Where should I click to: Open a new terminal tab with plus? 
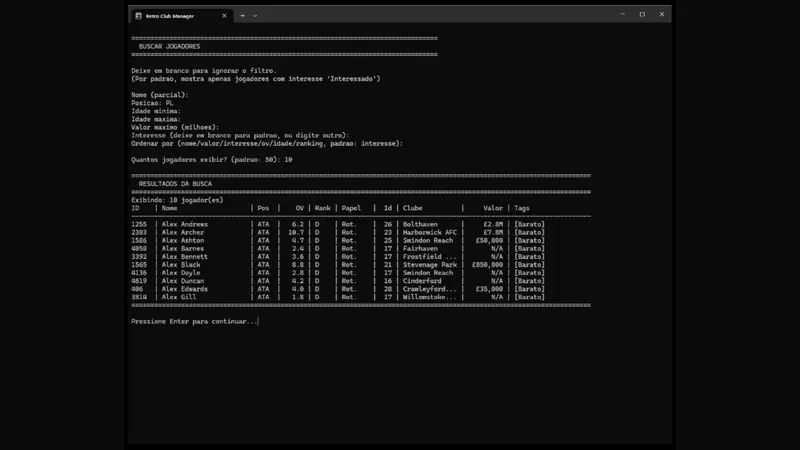point(242,16)
